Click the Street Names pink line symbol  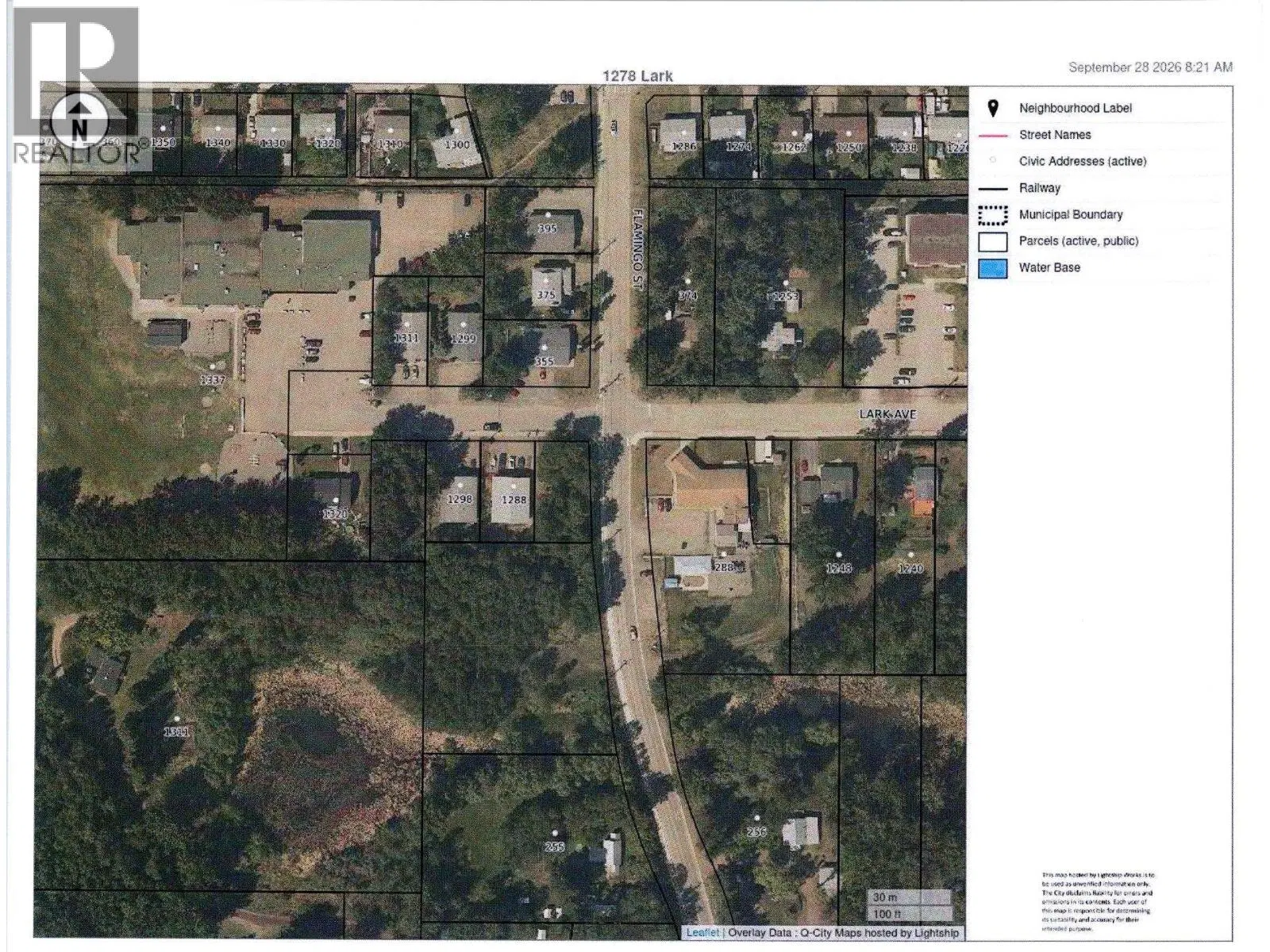992,136
